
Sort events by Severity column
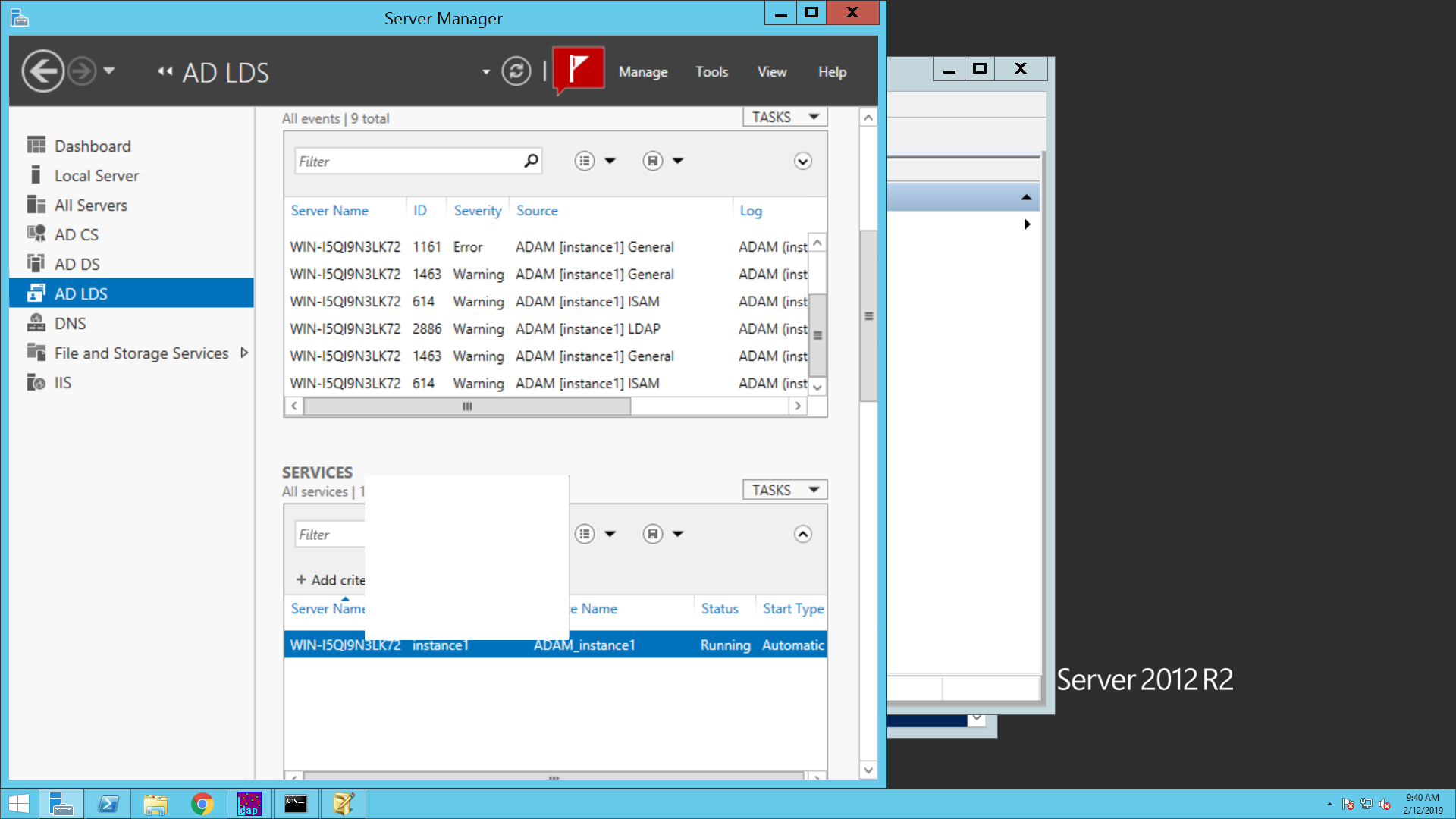pyautogui.click(x=477, y=211)
